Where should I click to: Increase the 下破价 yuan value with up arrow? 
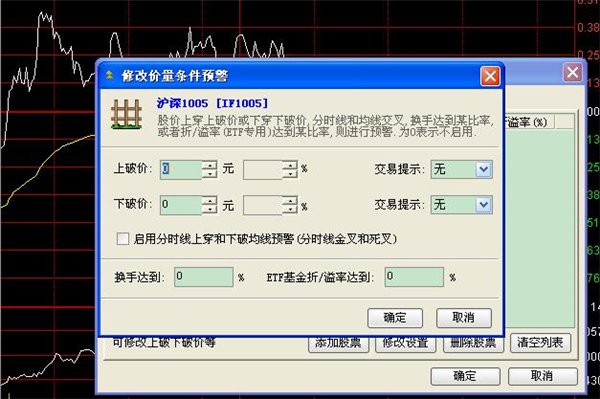click(210, 200)
